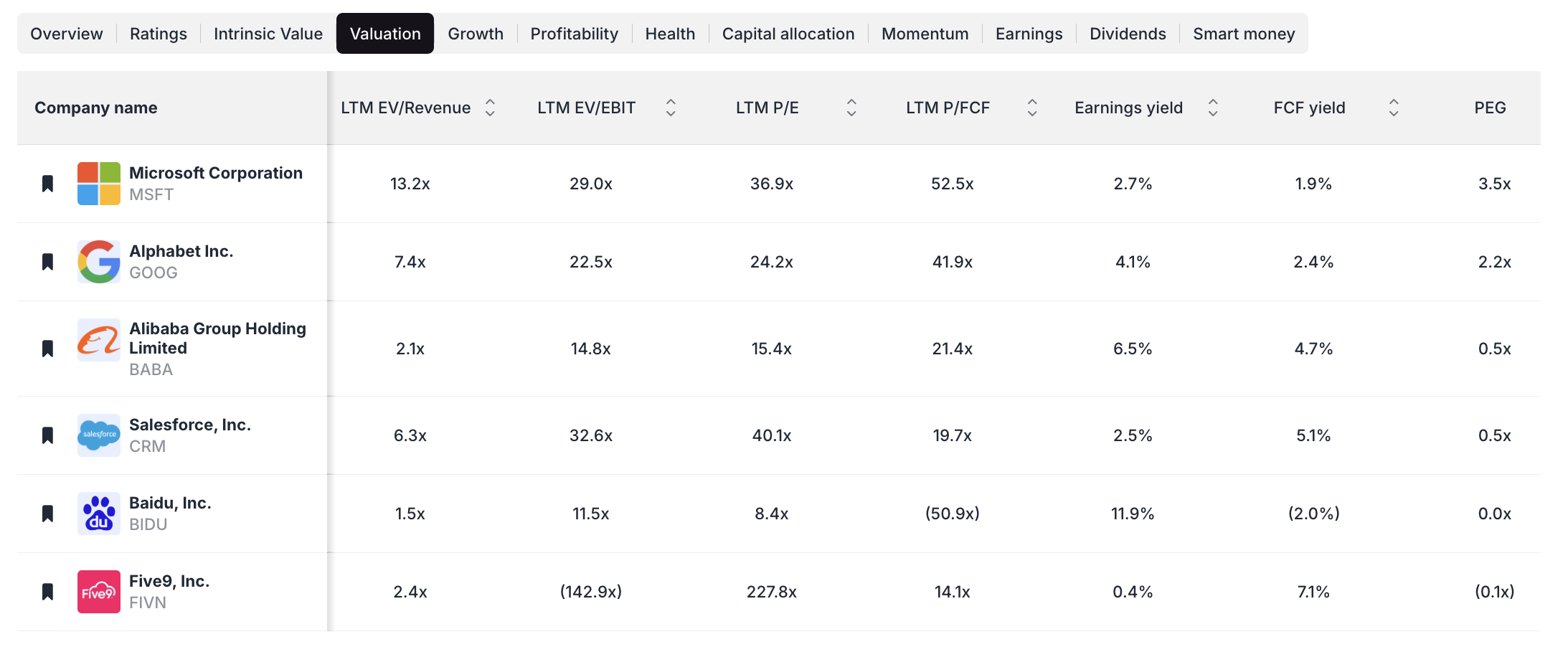Image resolution: width=1568 pixels, height=647 pixels.
Task: Click the Earnings yield sort chevron
Action: [x=1213, y=108]
